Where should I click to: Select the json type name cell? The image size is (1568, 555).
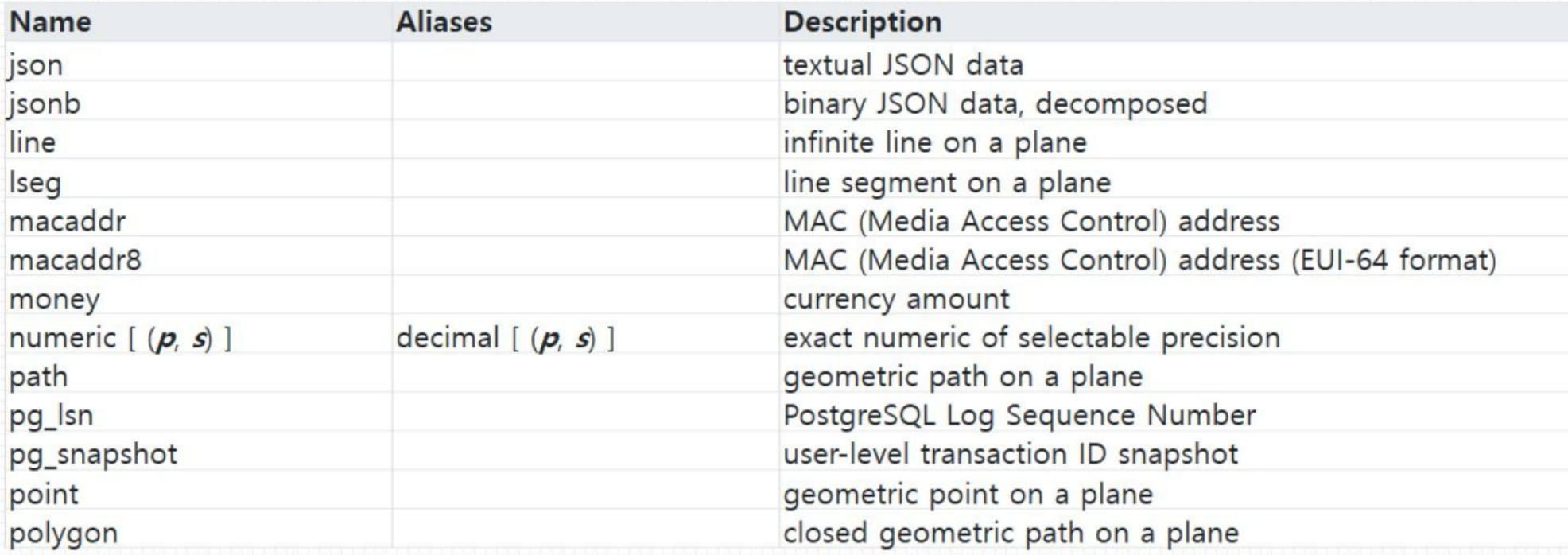tap(36, 64)
